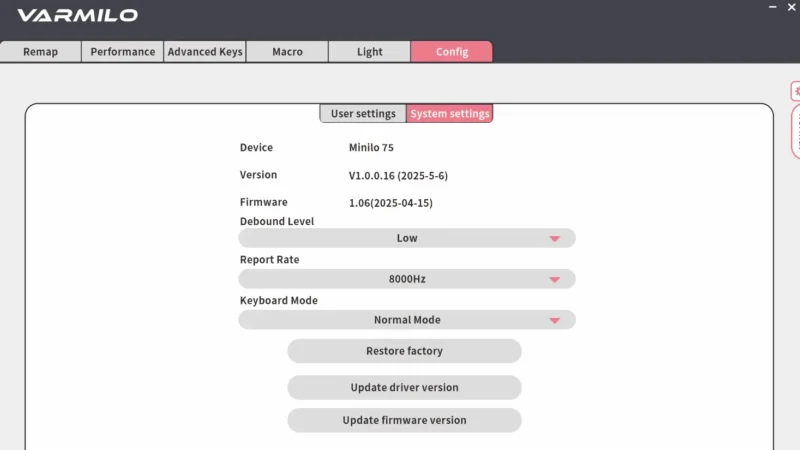The height and width of the screenshot is (450, 800).
Task: Click the Debound Level label
Action: [277, 221]
